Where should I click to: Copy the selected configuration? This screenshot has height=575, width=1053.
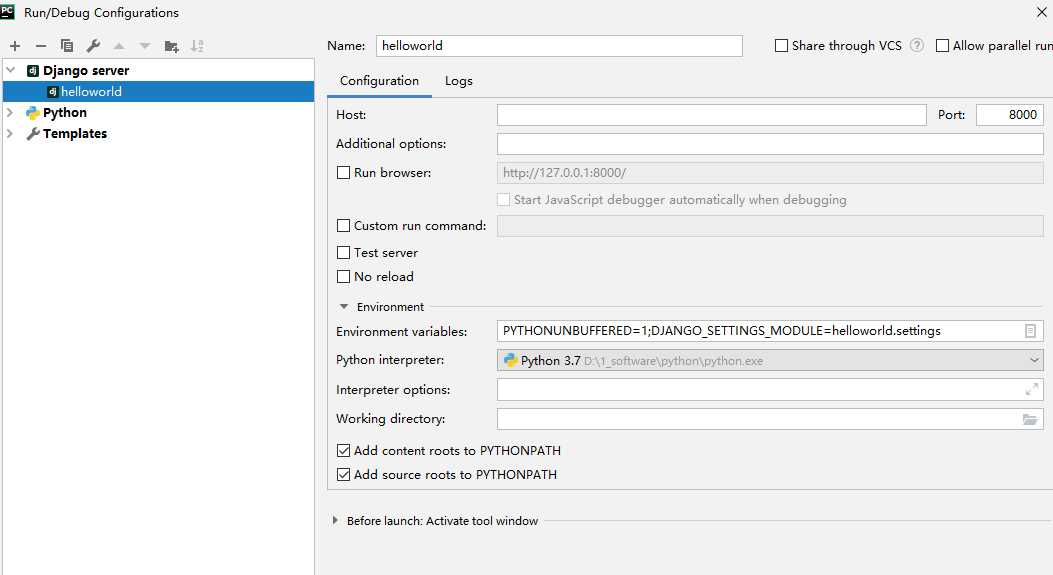click(66, 46)
